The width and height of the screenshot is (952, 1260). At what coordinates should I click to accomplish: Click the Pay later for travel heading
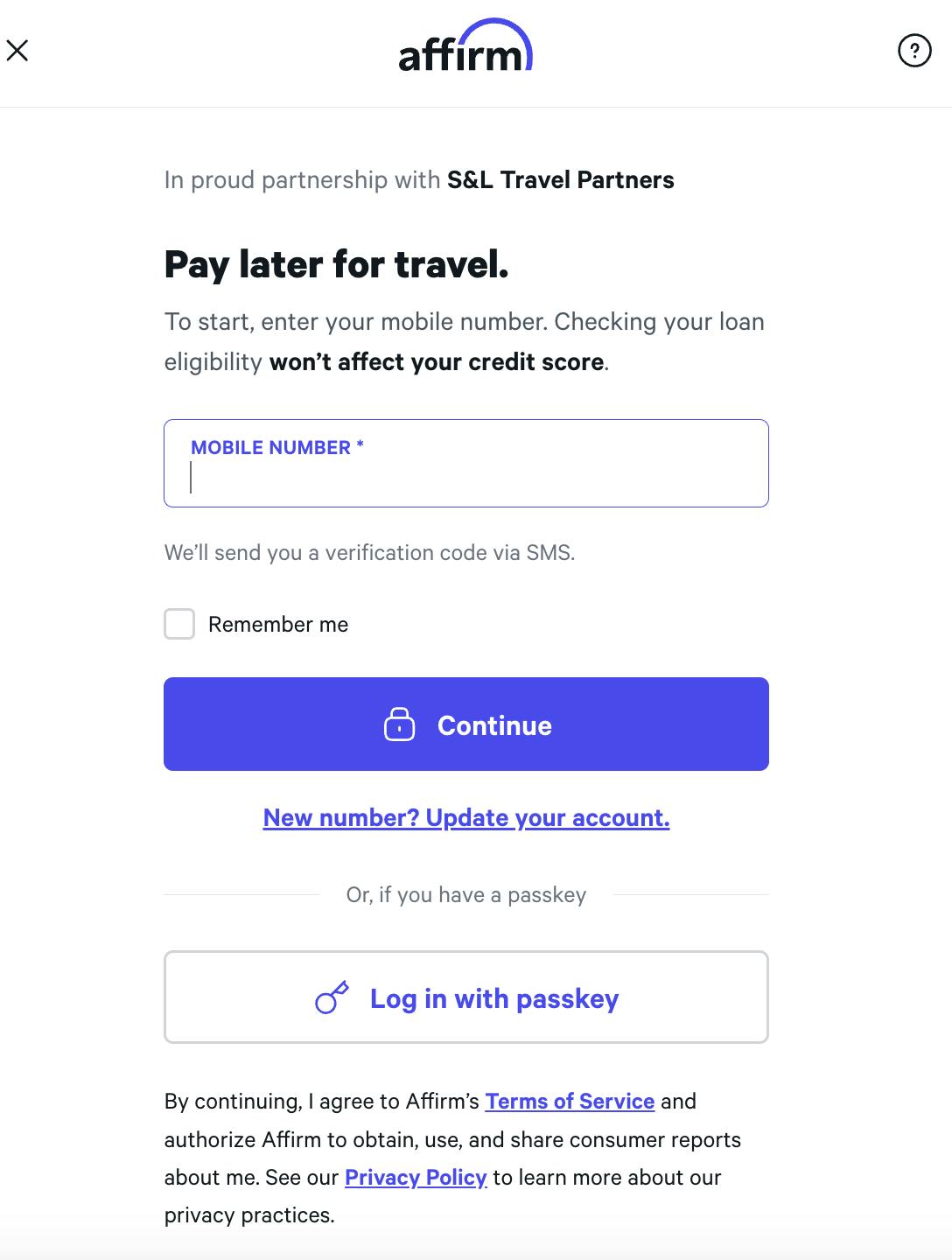point(336,264)
